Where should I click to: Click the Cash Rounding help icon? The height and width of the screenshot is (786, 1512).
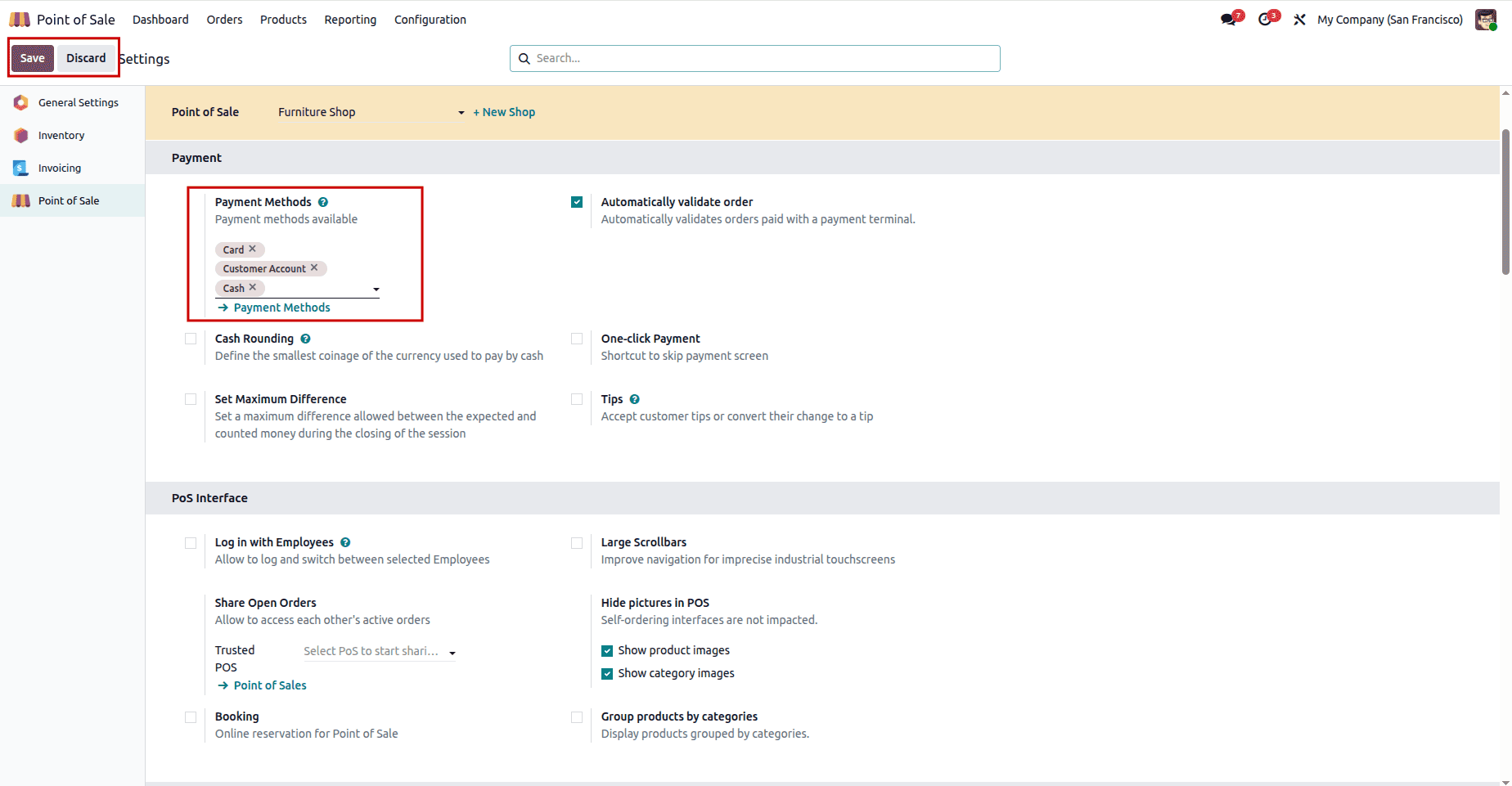point(305,339)
